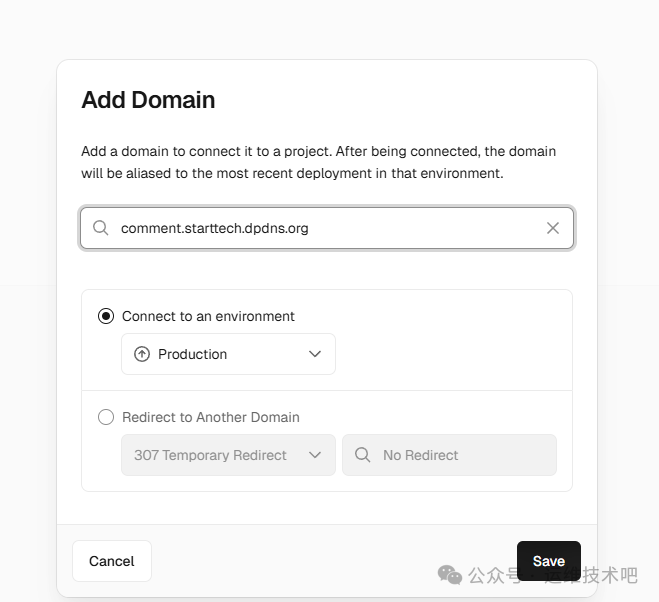The width and height of the screenshot is (659, 602).
Task: Select the Connect to an environment radio button
Action: (106, 316)
